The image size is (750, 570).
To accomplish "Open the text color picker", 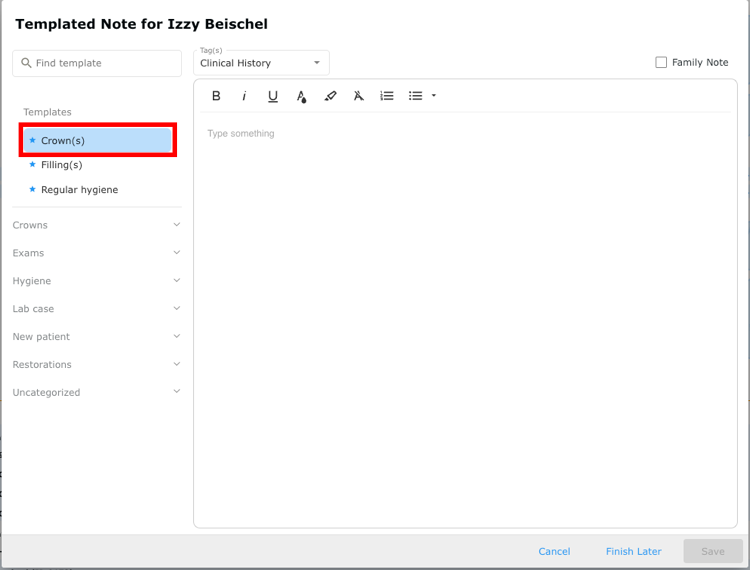I will [301, 96].
